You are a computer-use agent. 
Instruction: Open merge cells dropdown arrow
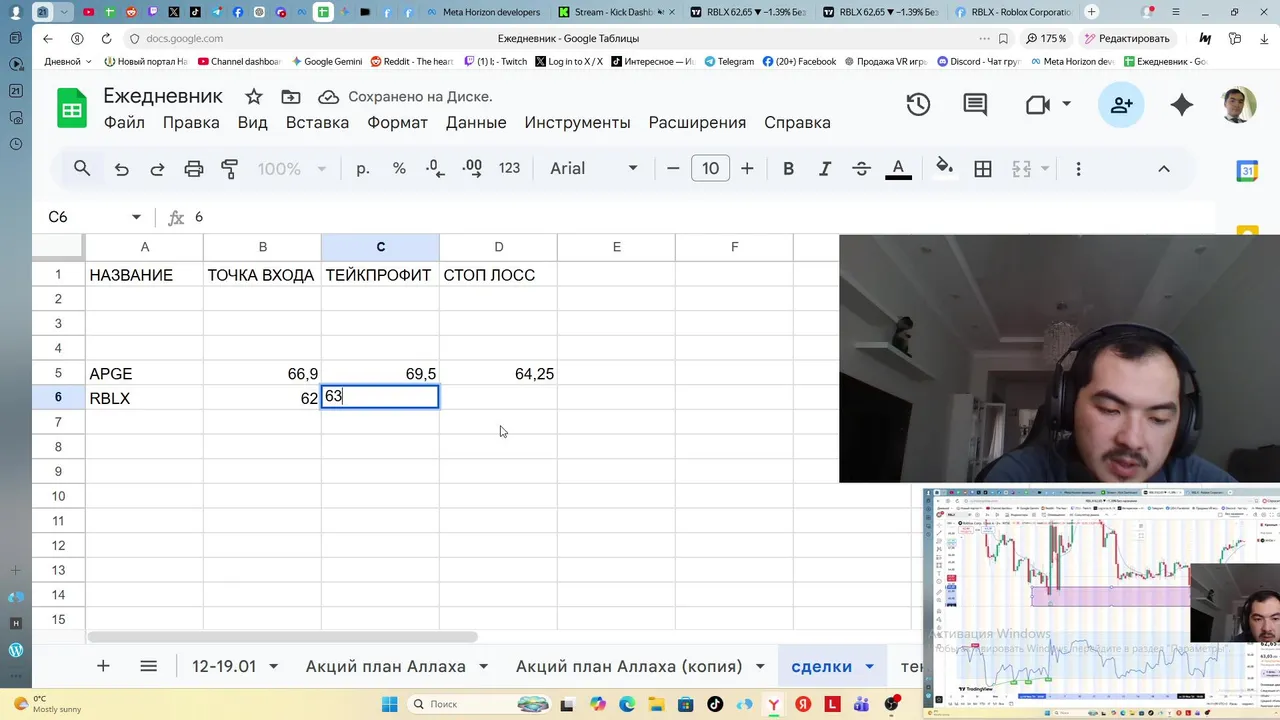[x=1046, y=169]
